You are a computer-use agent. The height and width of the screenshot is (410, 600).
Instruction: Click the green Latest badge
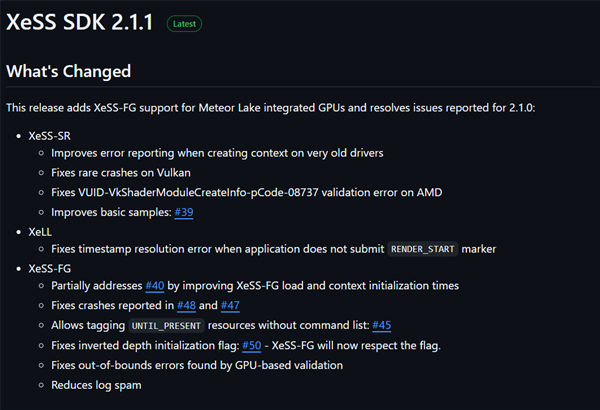[183, 23]
